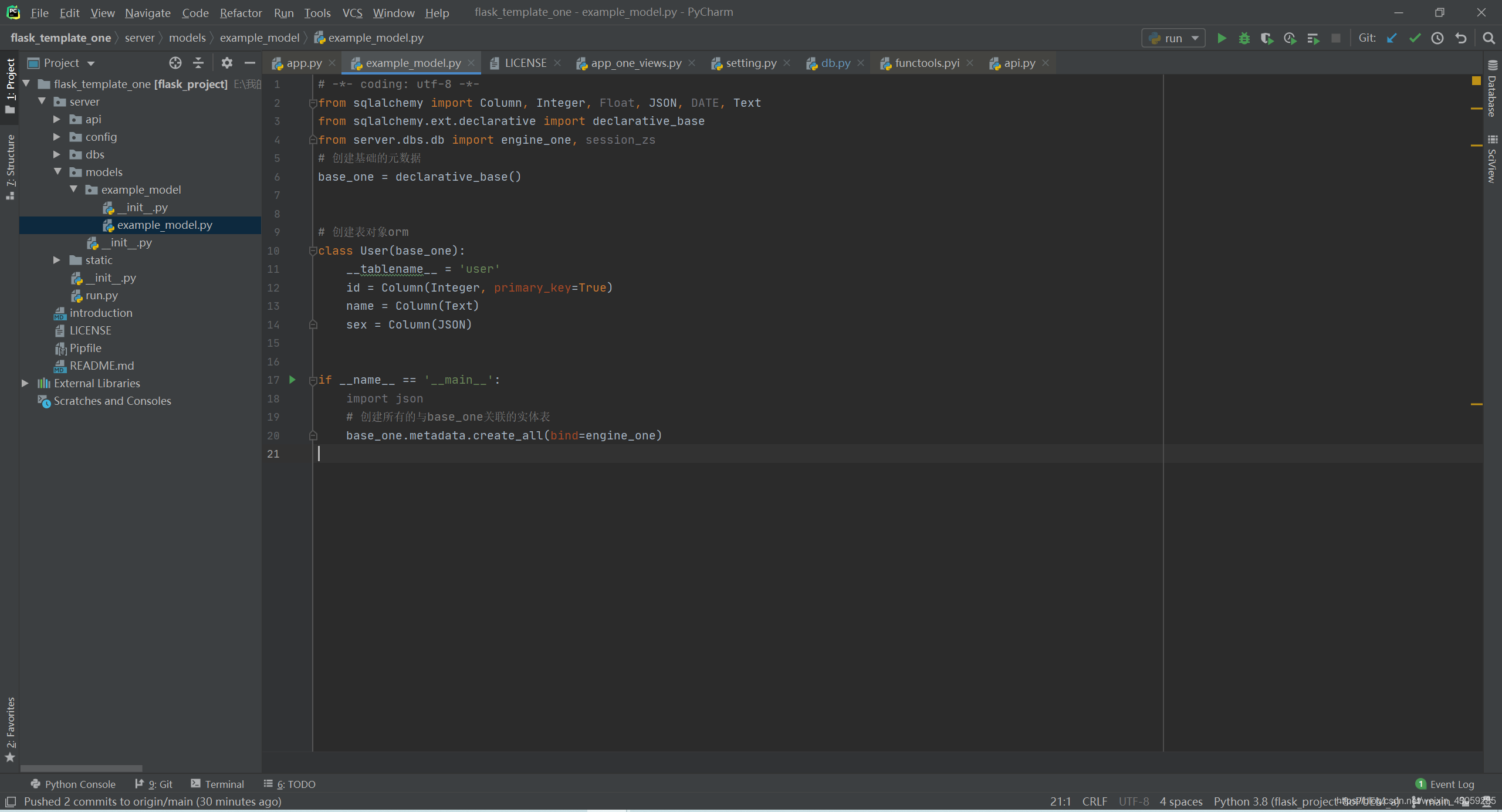
Task: Expand the config folder
Action: (57, 137)
